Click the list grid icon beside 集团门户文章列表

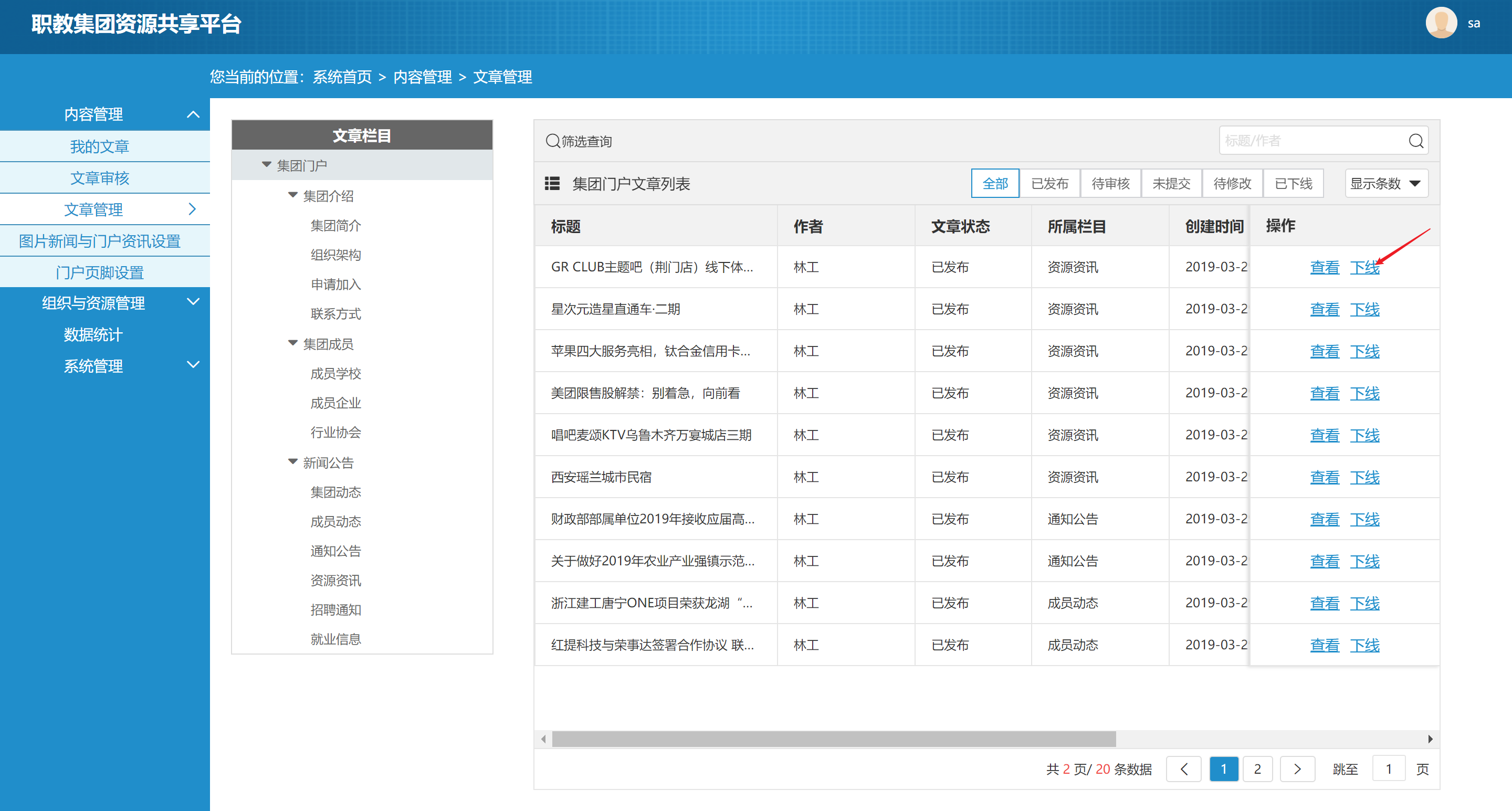(x=552, y=184)
